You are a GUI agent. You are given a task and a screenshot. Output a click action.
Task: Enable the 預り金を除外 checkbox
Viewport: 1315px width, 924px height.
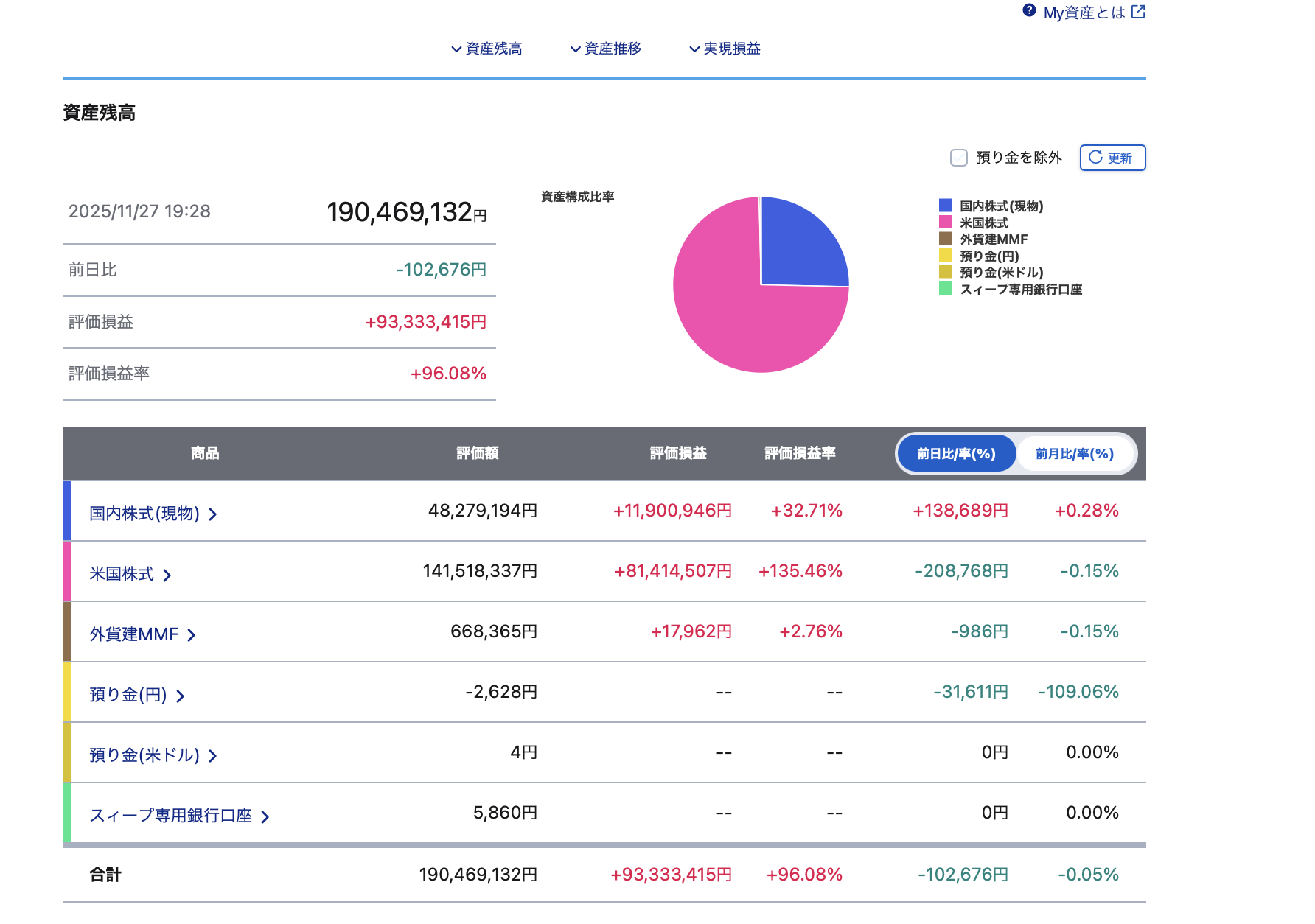pyautogui.click(x=958, y=158)
